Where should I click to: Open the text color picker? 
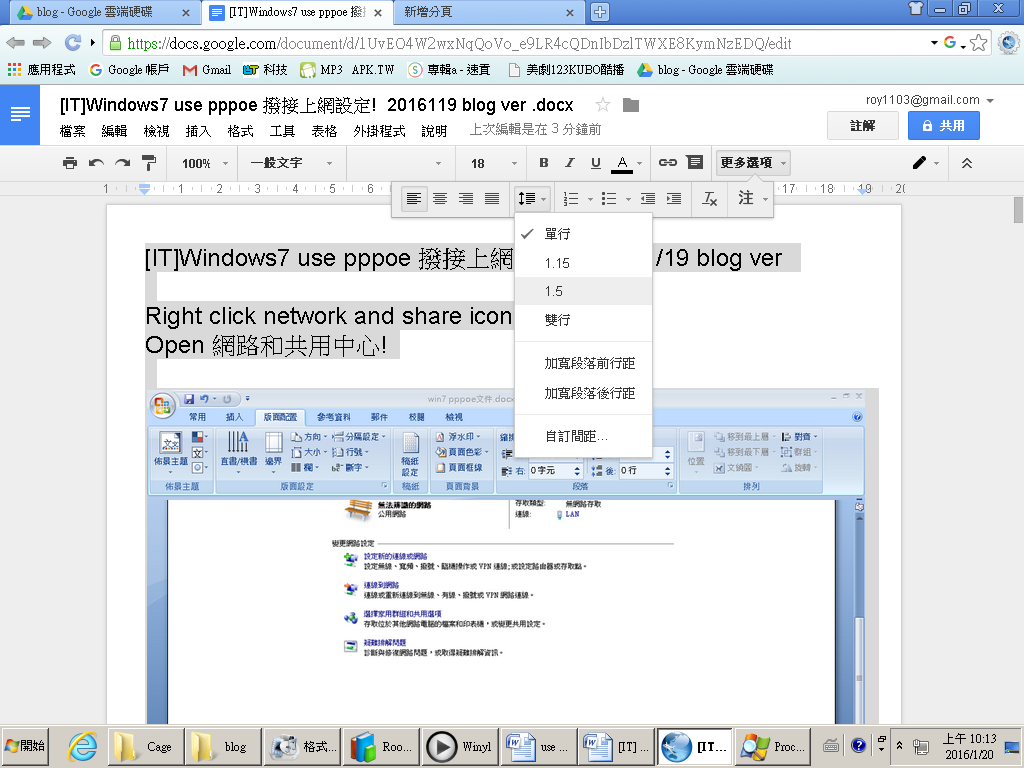click(x=627, y=163)
